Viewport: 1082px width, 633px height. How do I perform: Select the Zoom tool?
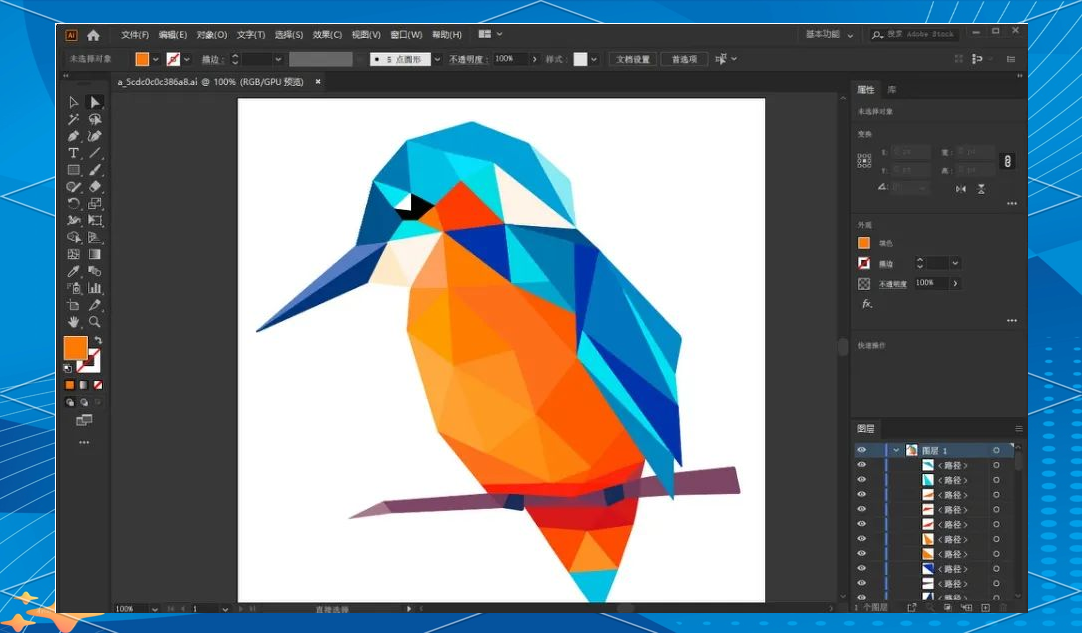(95, 322)
